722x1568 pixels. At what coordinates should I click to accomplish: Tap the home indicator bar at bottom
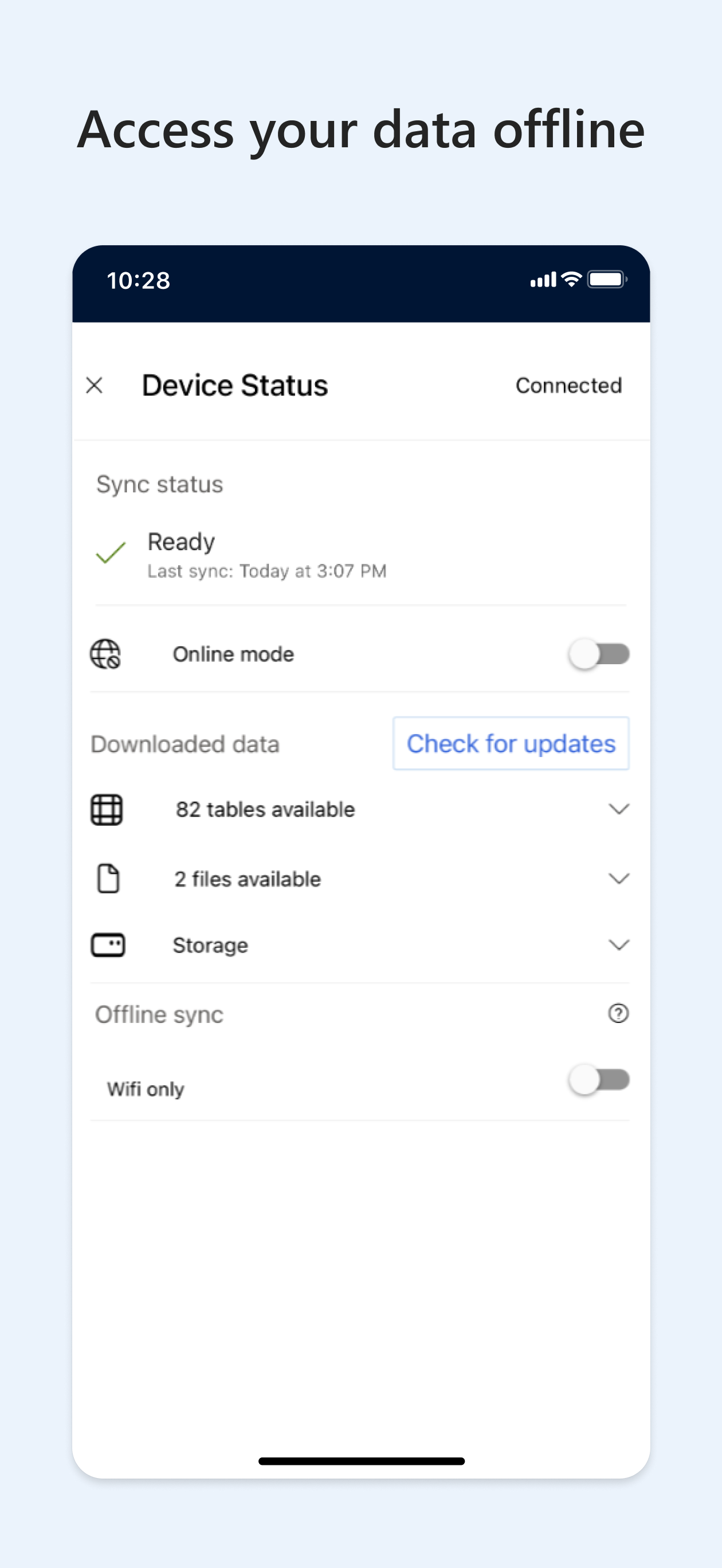[x=361, y=1461]
